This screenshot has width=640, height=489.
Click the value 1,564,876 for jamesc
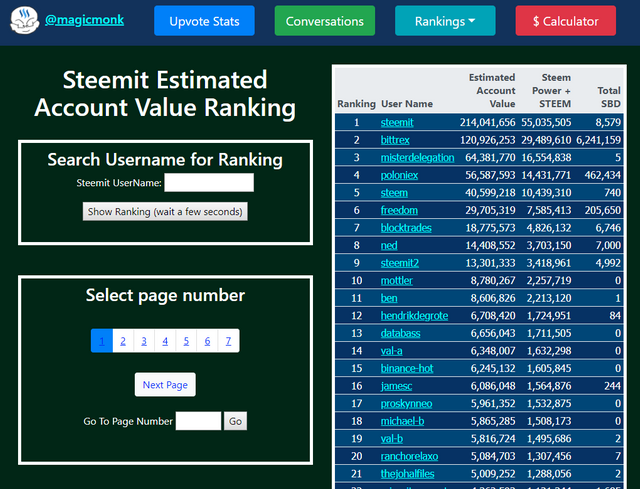[549, 386]
